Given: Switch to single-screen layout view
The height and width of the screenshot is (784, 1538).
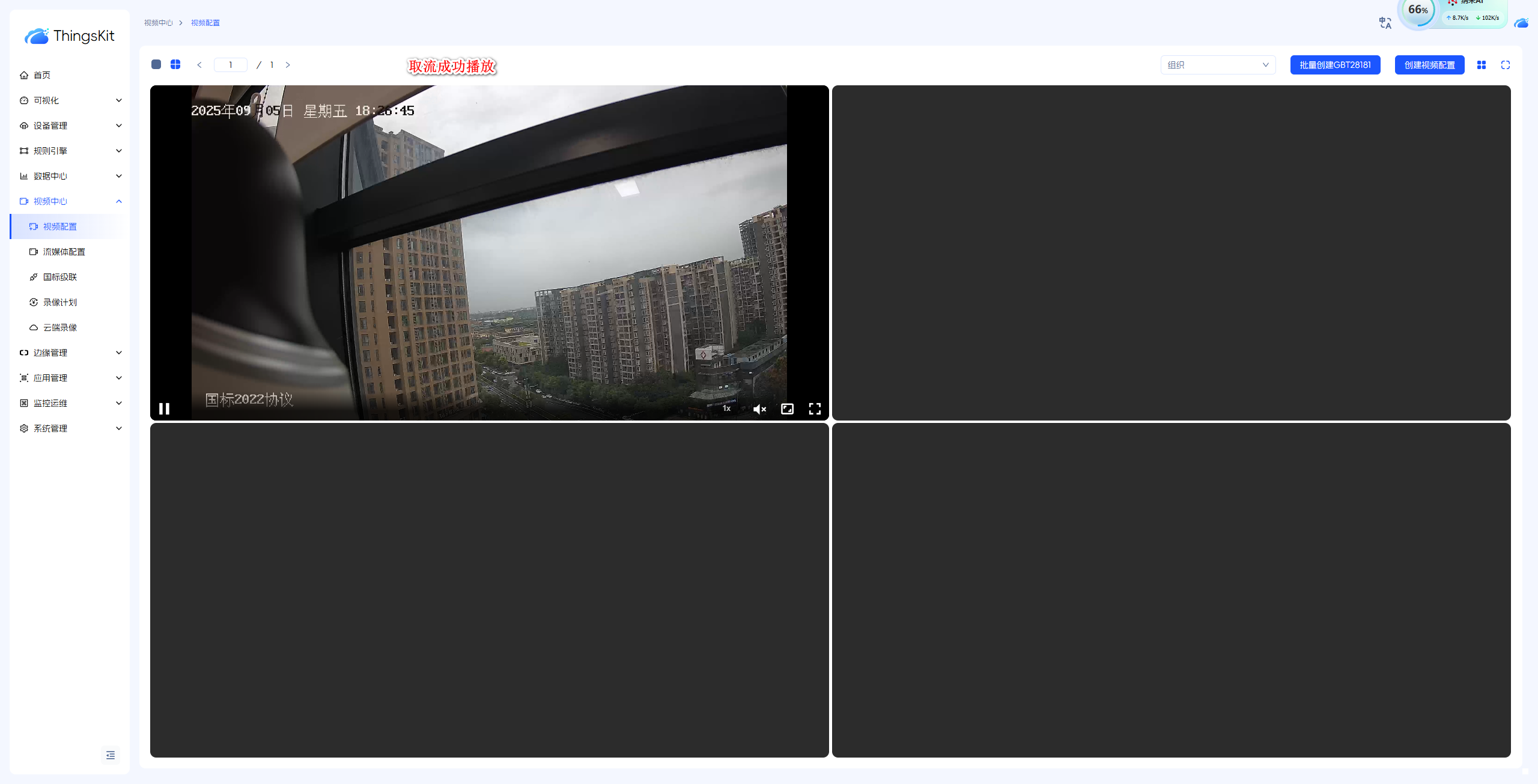Looking at the screenshot, I should [156, 64].
